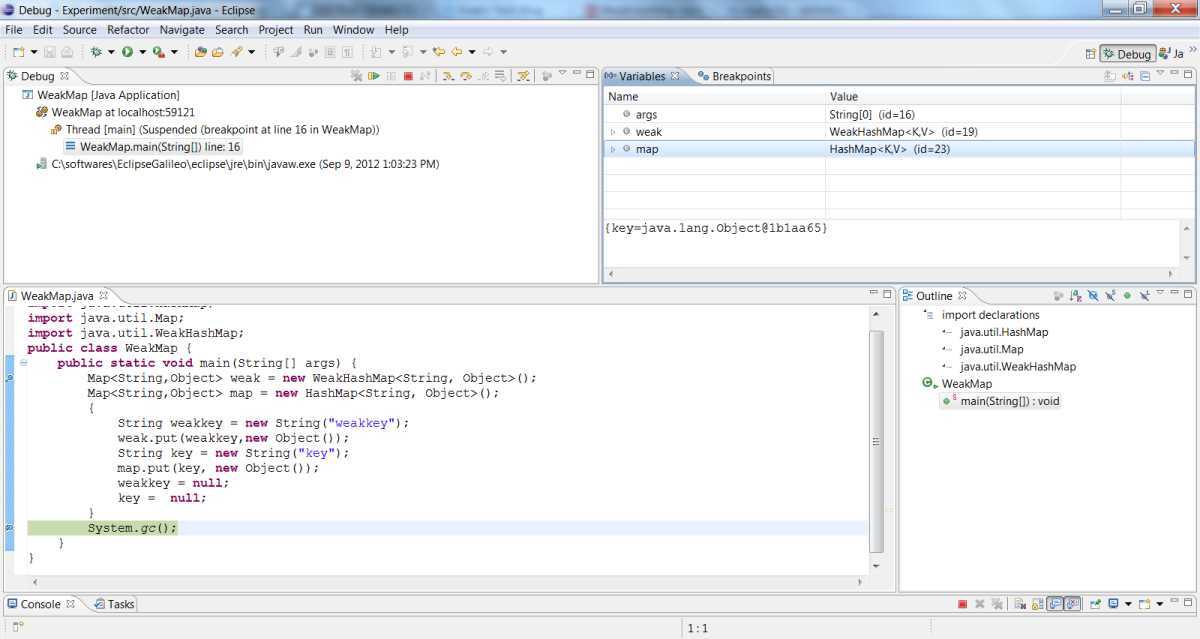
Task: Show more perspectives chevron
Action: (1191, 47)
